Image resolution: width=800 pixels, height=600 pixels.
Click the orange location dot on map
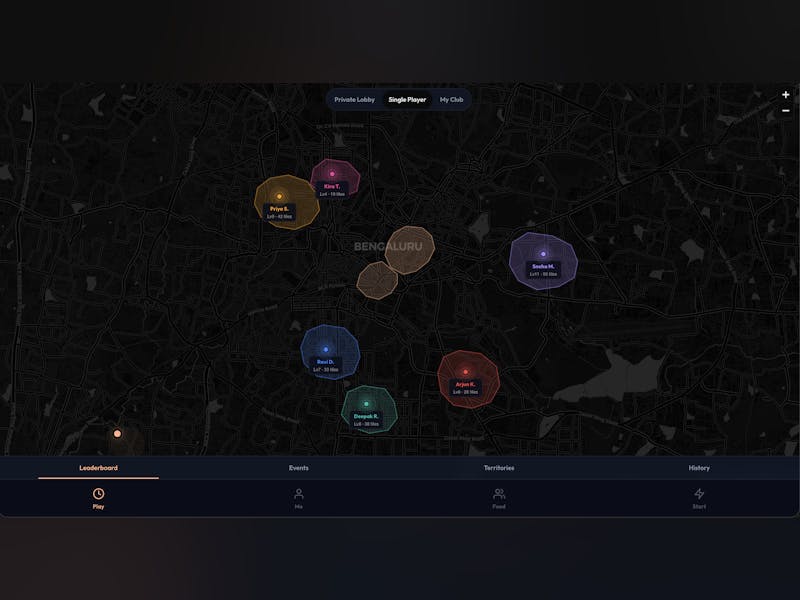point(117,434)
